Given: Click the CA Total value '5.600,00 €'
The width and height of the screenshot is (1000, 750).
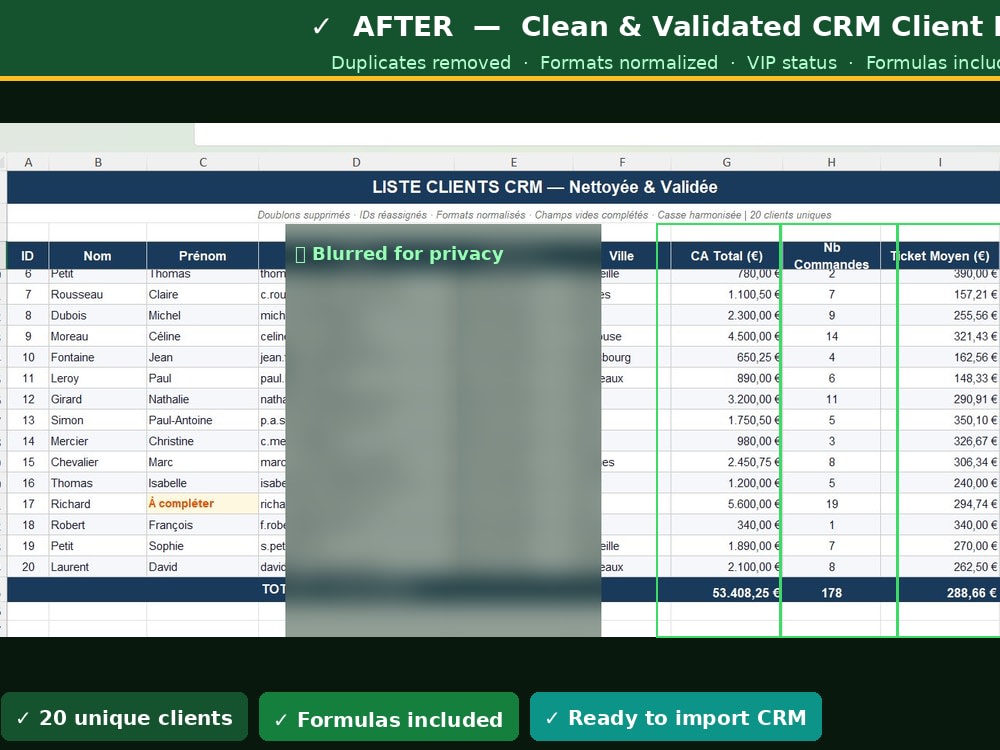Looking at the screenshot, I should click(x=726, y=504).
